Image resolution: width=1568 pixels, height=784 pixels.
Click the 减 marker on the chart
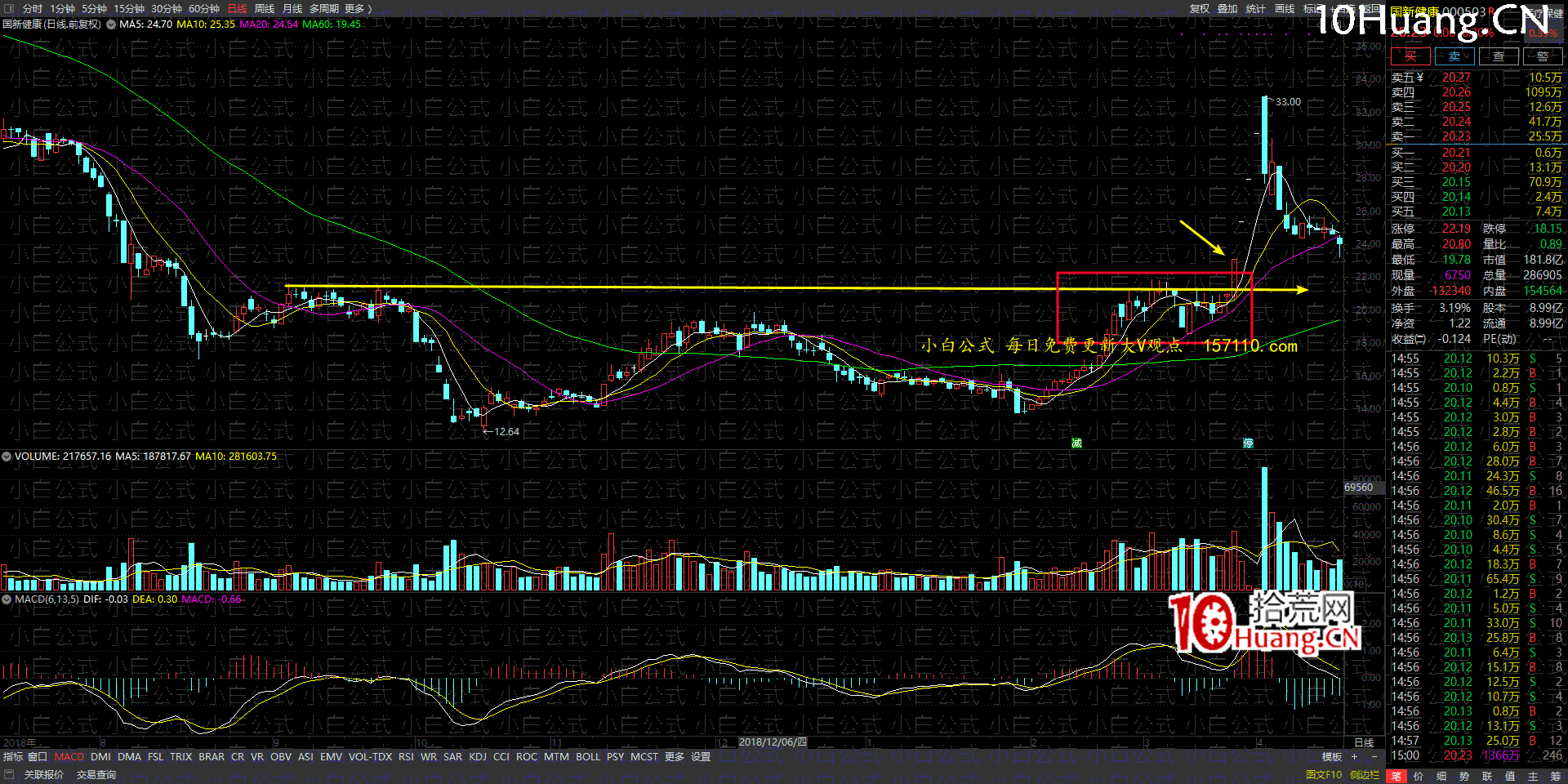(x=1076, y=443)
